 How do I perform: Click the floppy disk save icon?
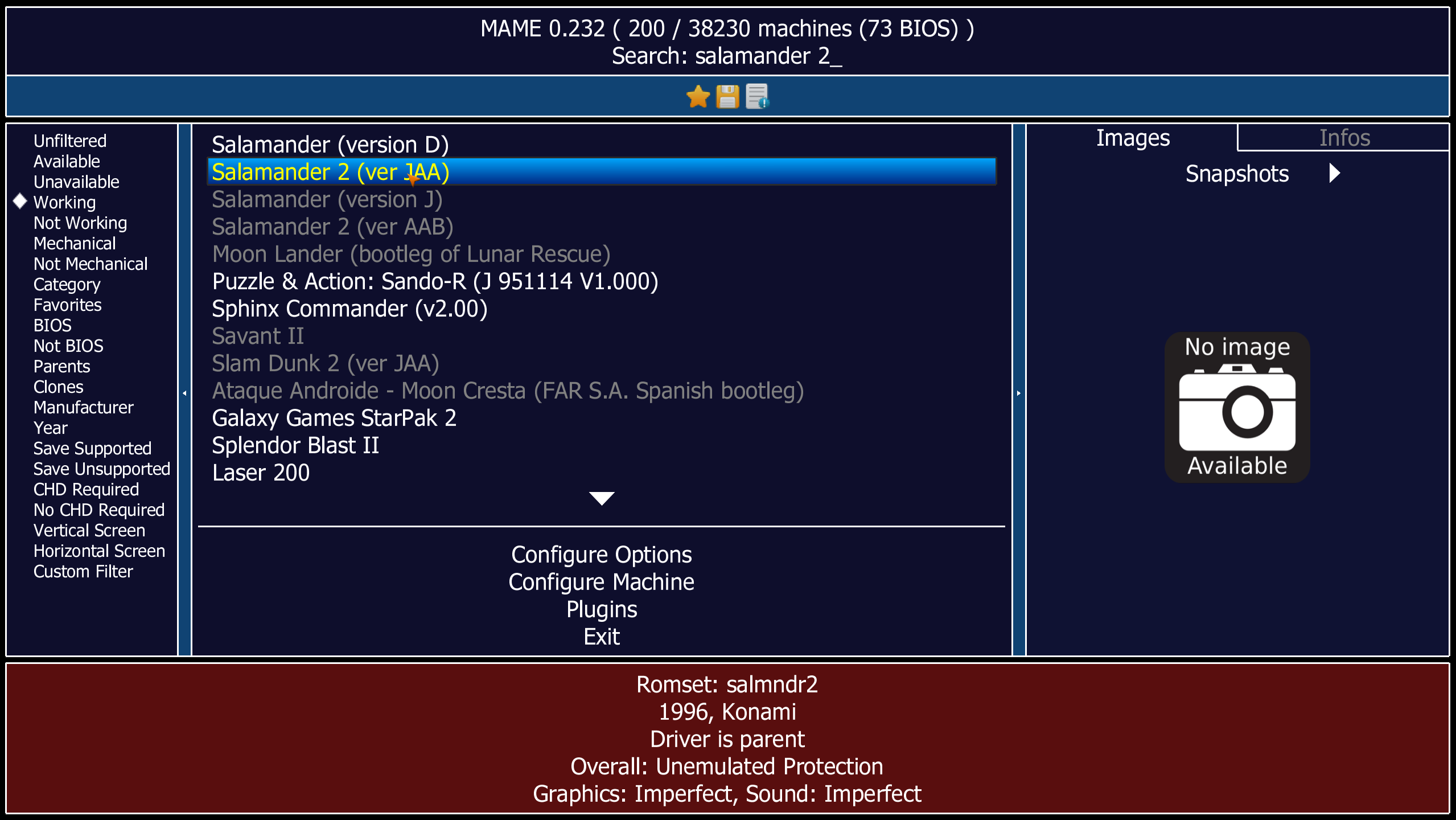(x=727, y=96)
